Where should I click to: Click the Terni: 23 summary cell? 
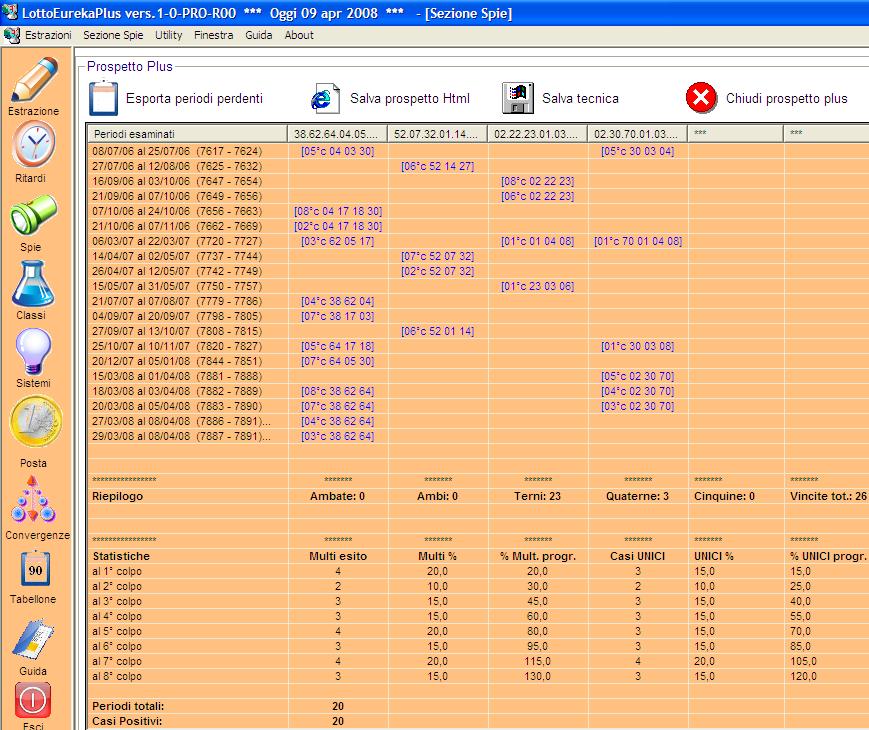pos(537,496)
